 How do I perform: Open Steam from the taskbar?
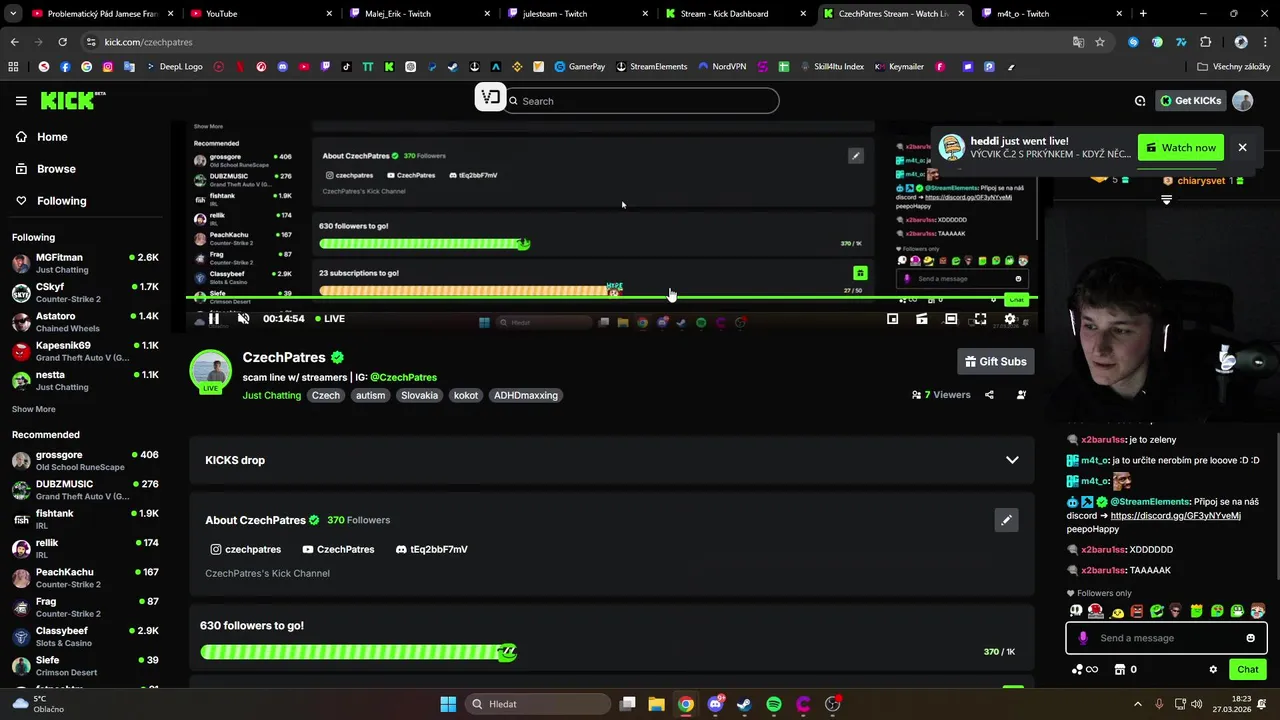744,704
